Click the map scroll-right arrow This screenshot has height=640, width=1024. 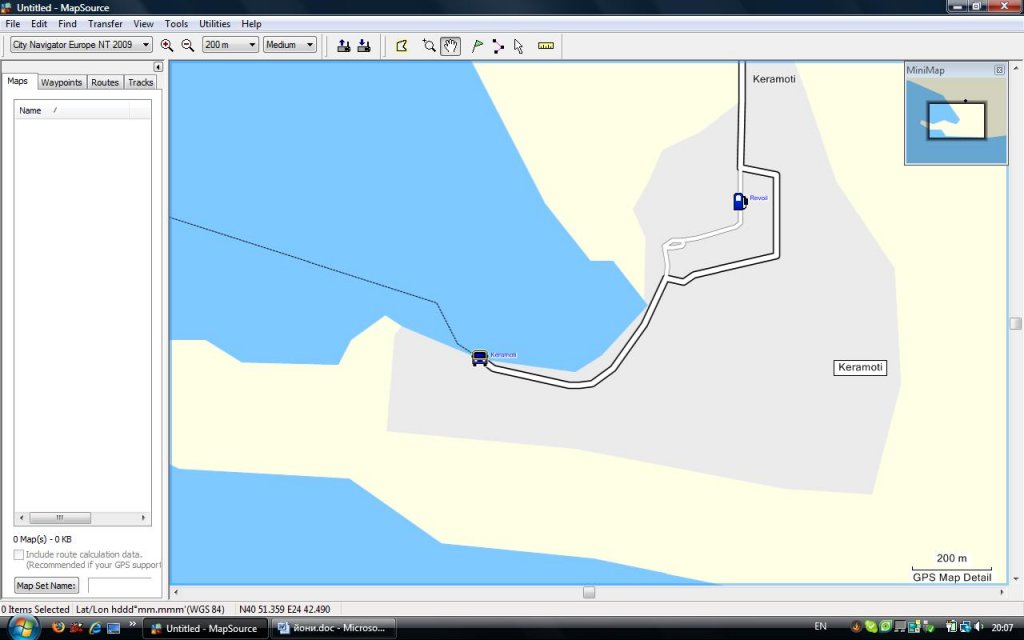click(x=1002, y=592)
